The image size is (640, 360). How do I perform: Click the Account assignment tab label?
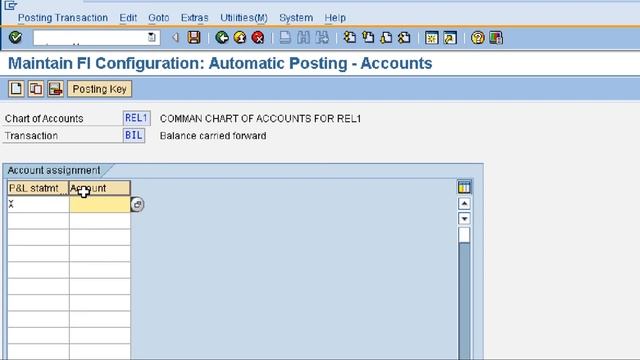54,170
